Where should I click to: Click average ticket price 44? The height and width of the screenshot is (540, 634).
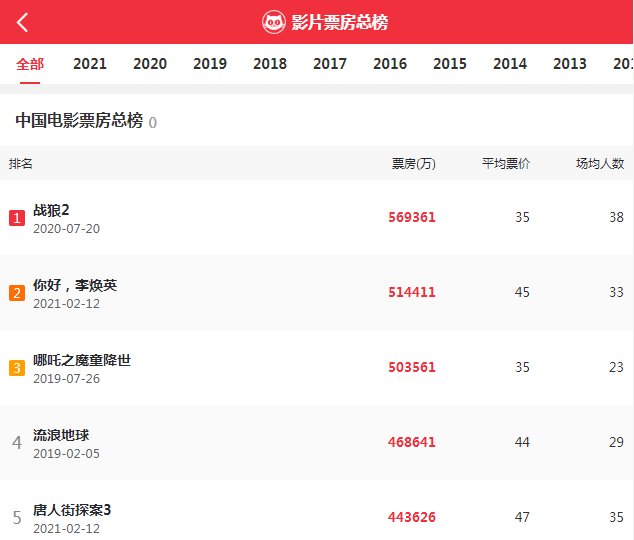[x=522, y=442]
